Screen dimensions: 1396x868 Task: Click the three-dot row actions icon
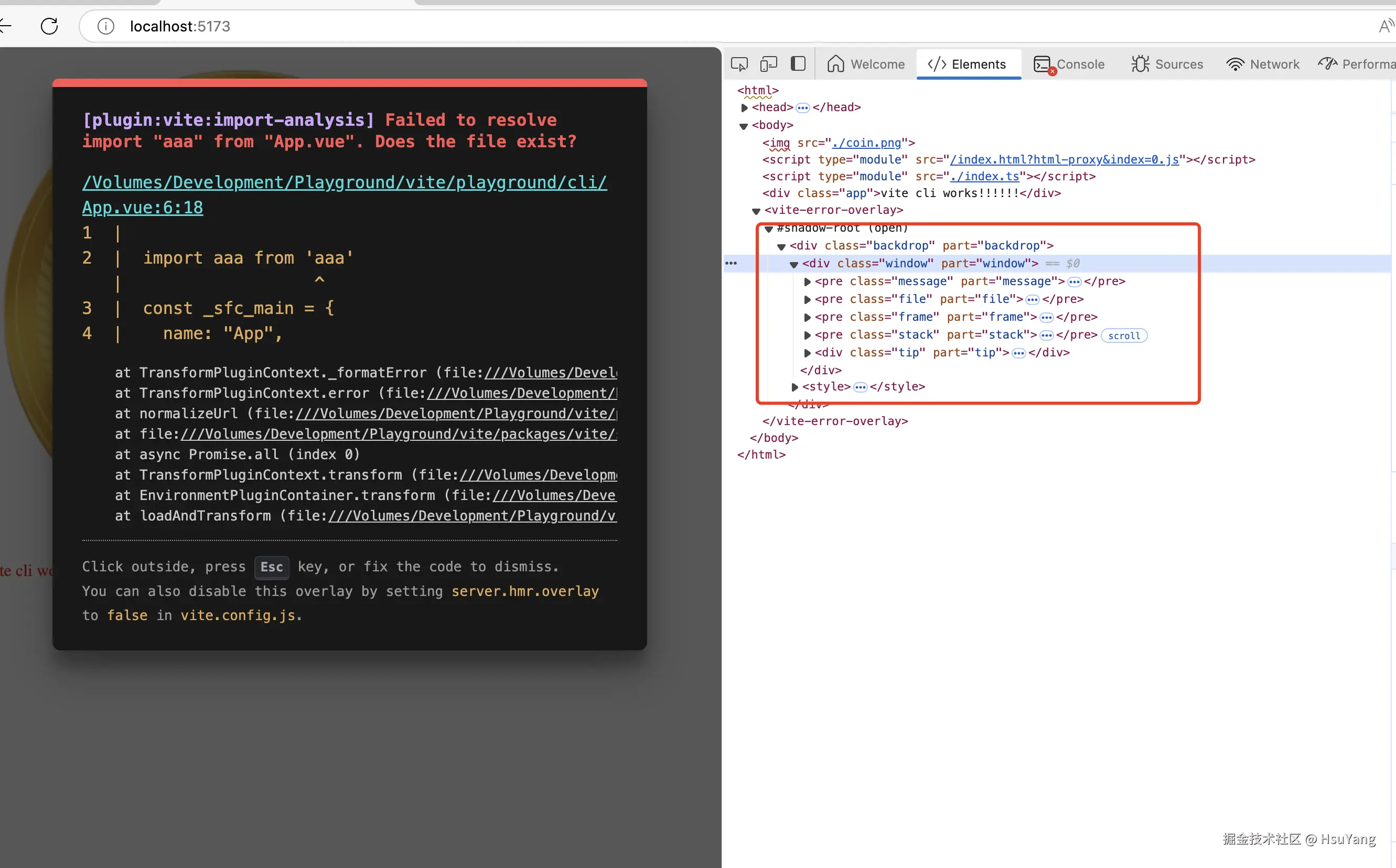(731, 264)
